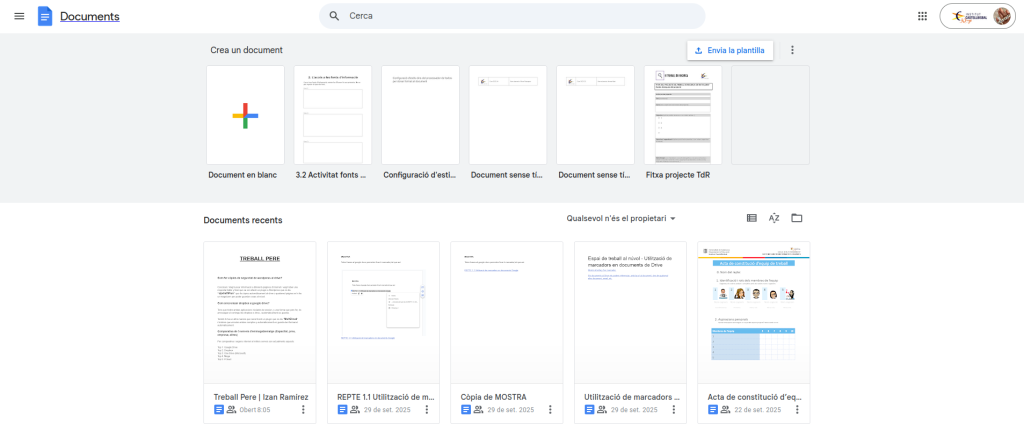Open the Google apps grid

point(922,16)
